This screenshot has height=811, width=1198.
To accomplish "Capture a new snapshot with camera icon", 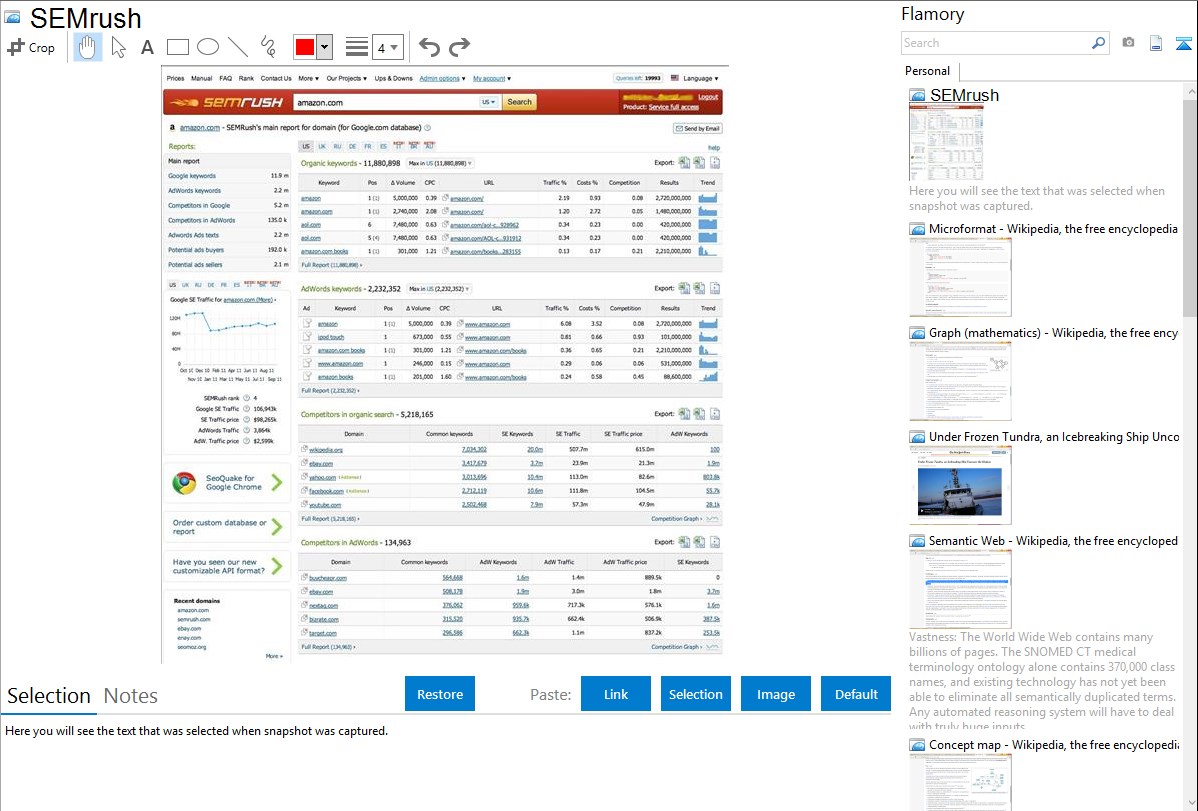I will click(1128, 43).
